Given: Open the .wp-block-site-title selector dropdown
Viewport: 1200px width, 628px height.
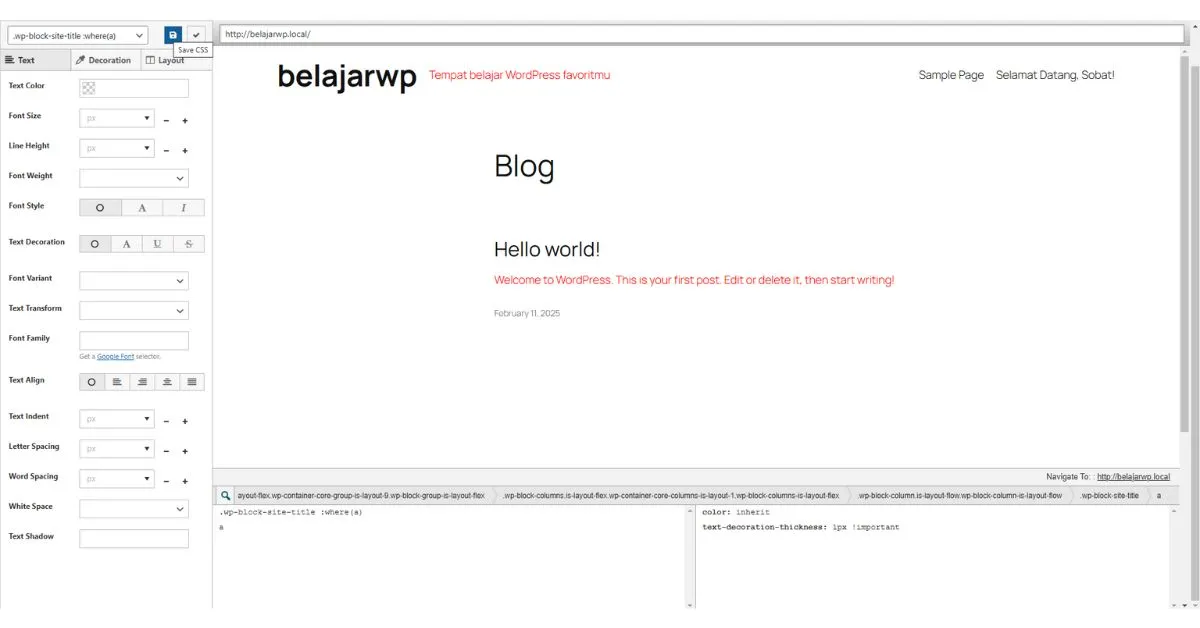Looking at the screenshot, I should point(75,33).
